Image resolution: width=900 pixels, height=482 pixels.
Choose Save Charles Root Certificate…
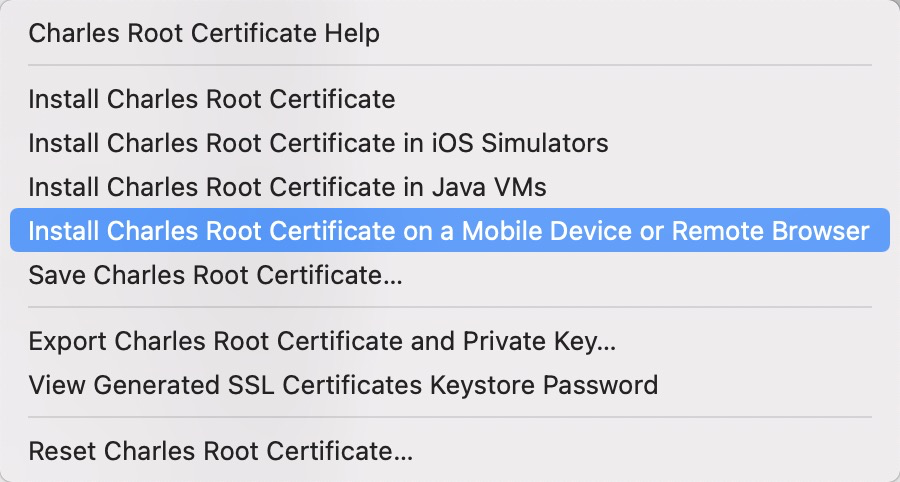[x=215, y=275]
